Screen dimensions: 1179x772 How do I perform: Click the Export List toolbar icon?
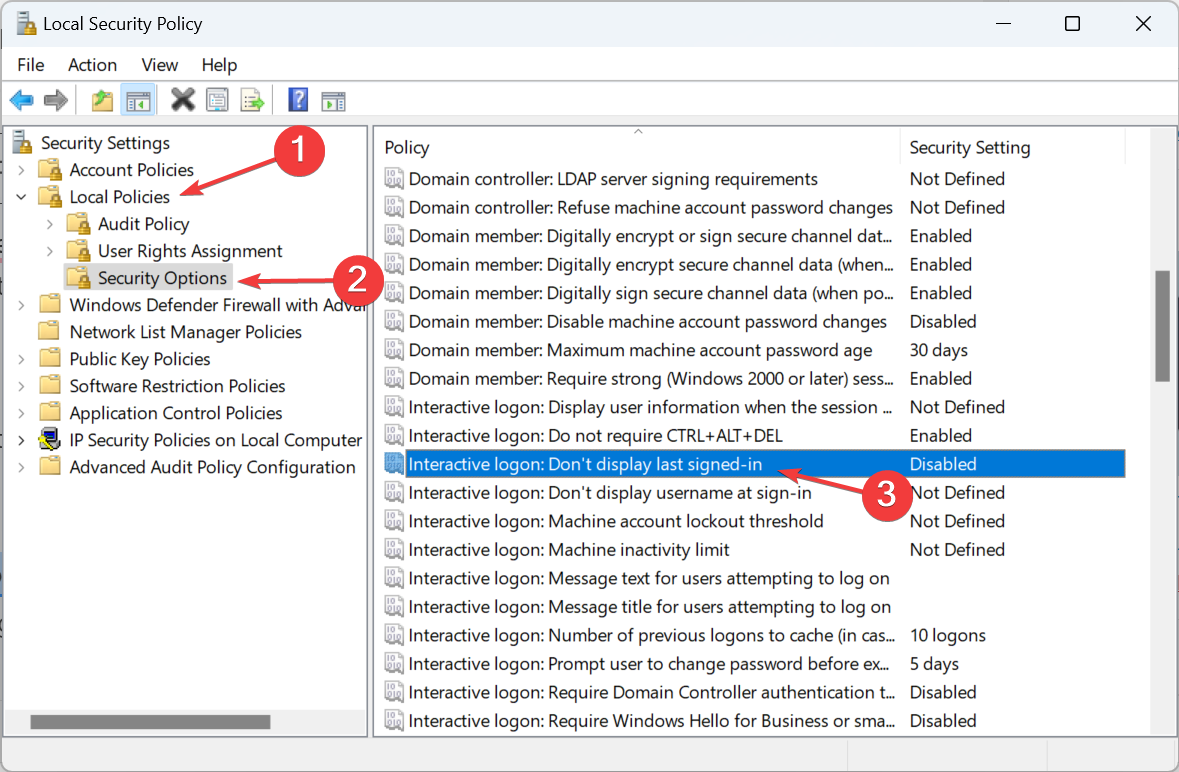(253, 100)
